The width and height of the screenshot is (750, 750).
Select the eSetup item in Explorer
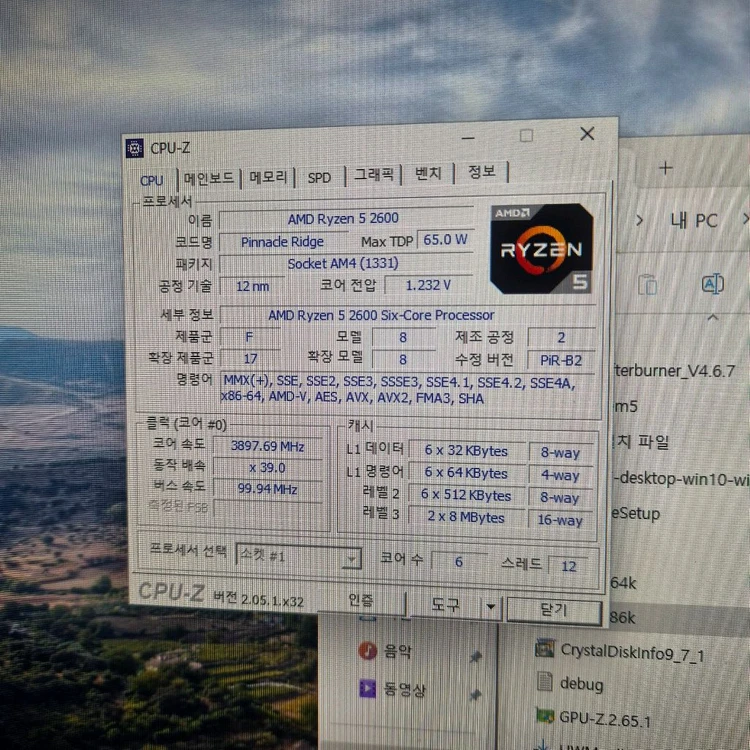[x=635, y=514]
